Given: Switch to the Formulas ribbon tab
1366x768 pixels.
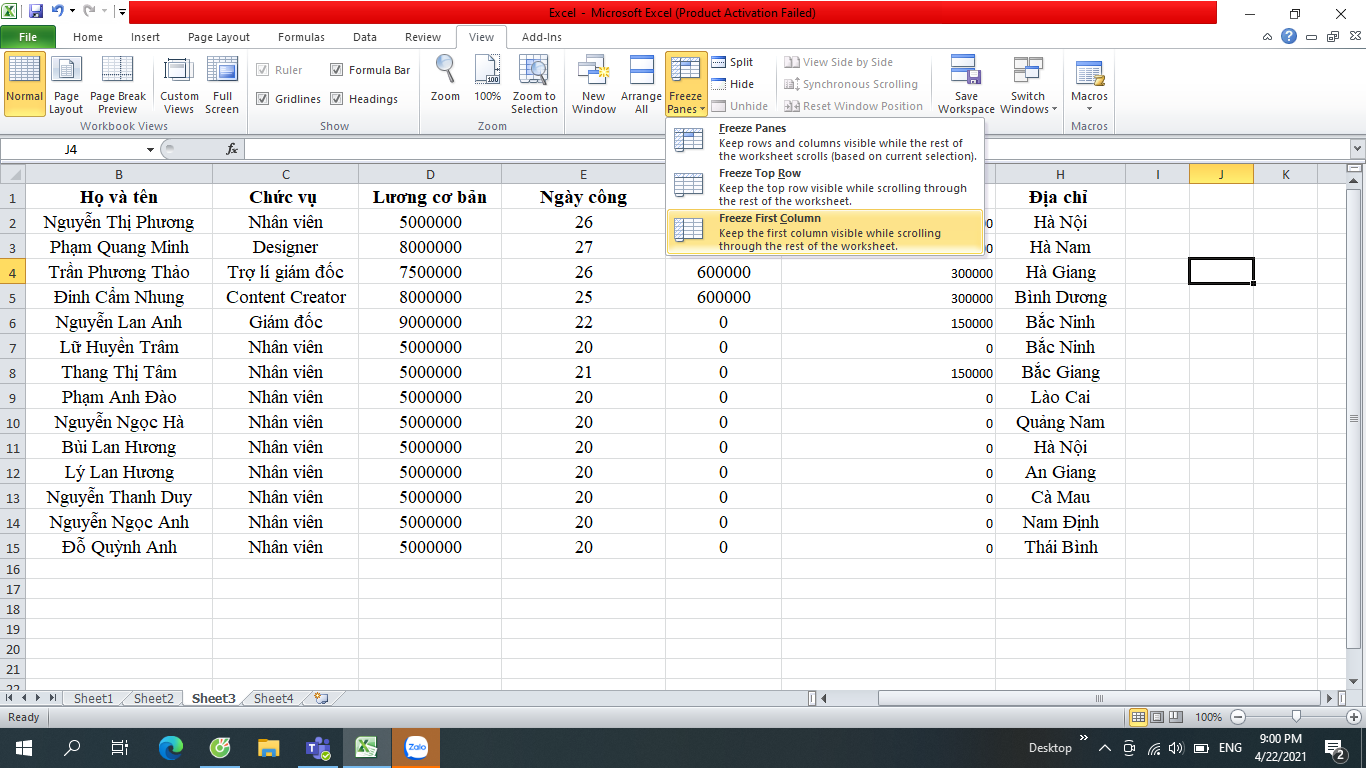Looking at the screenshot, I should click(x=301, y=37).
